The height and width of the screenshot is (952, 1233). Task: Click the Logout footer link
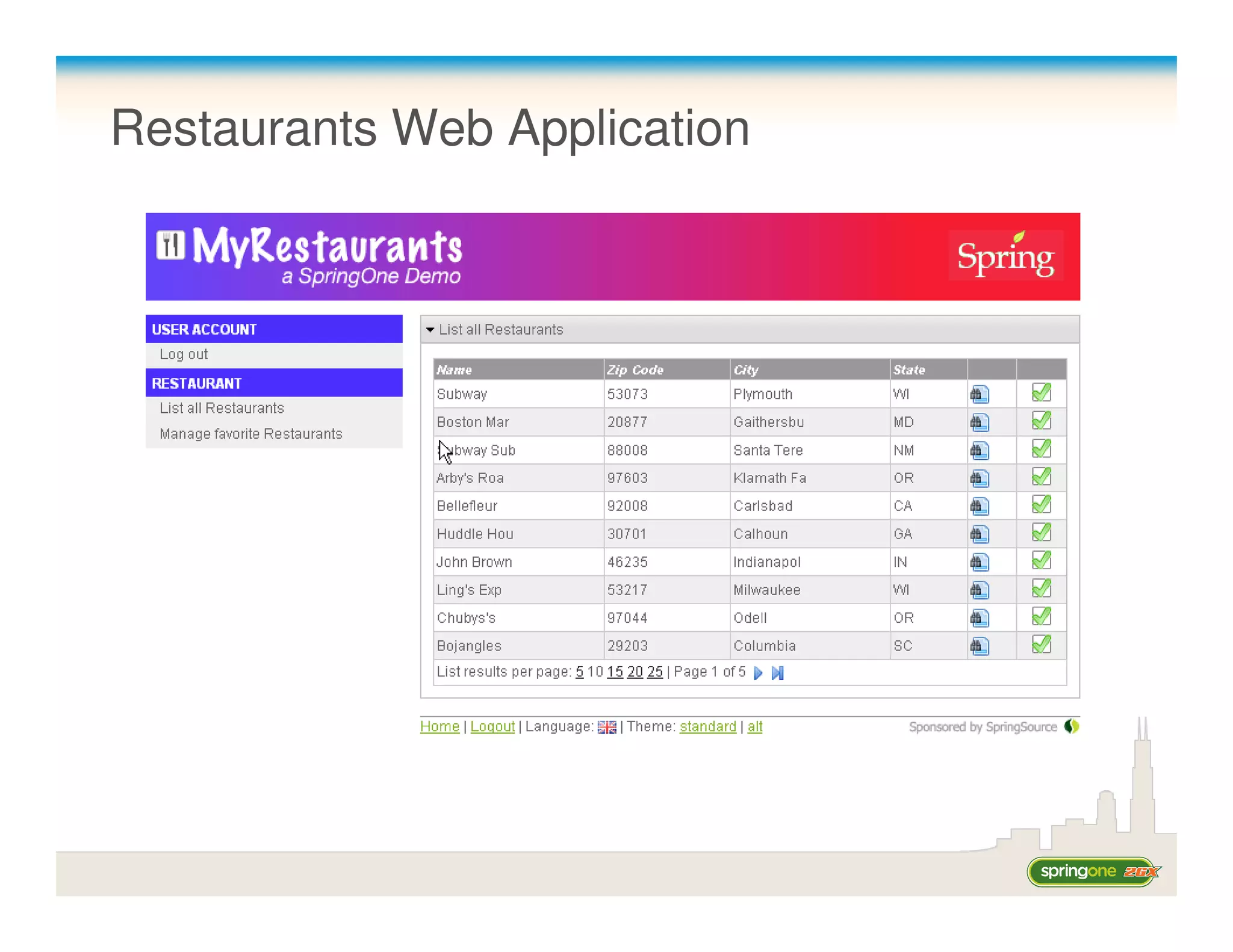pos(492,727)
